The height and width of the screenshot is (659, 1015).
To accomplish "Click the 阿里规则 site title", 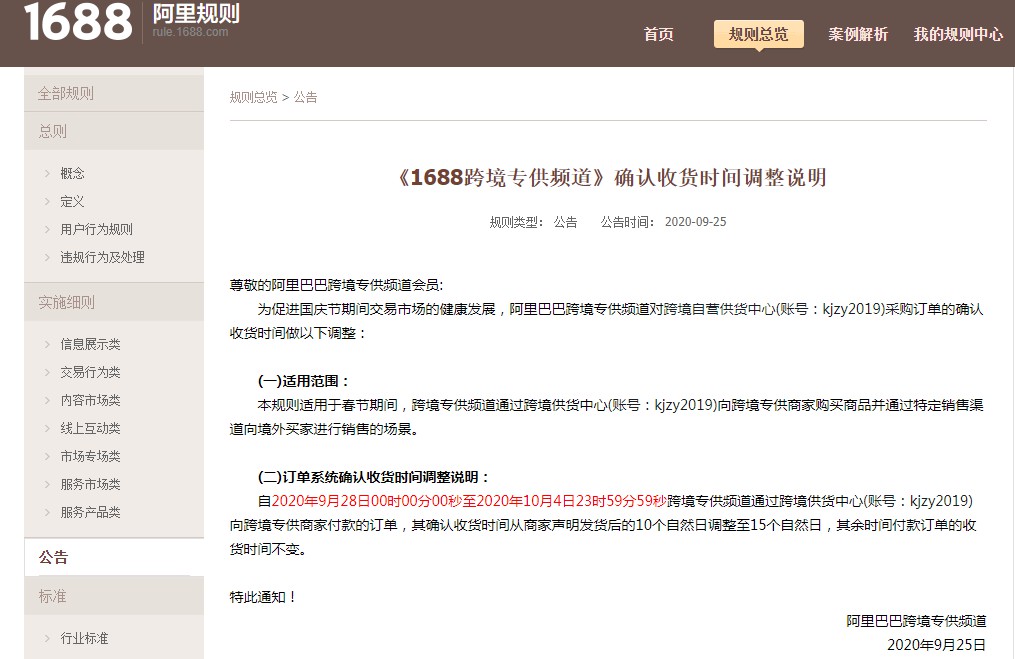I will pyautogui.click(x=196, y=13).
